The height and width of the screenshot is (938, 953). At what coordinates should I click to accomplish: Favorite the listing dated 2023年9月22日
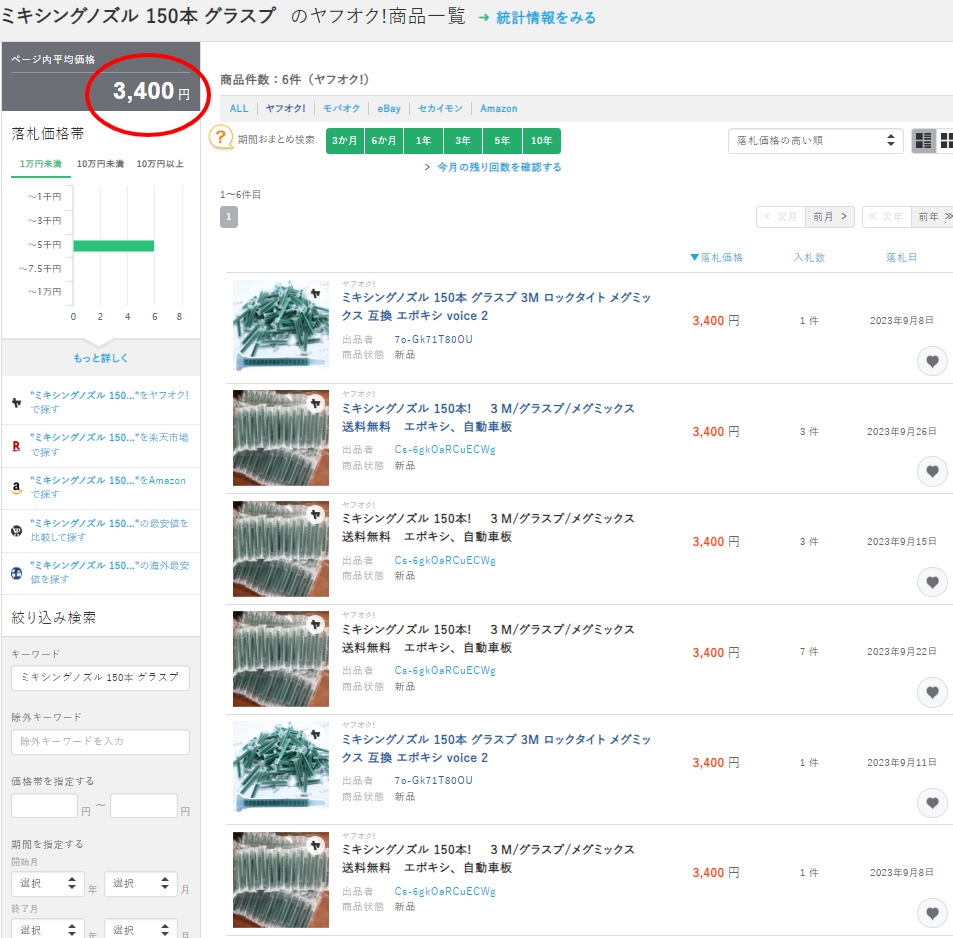click(932, 692)
